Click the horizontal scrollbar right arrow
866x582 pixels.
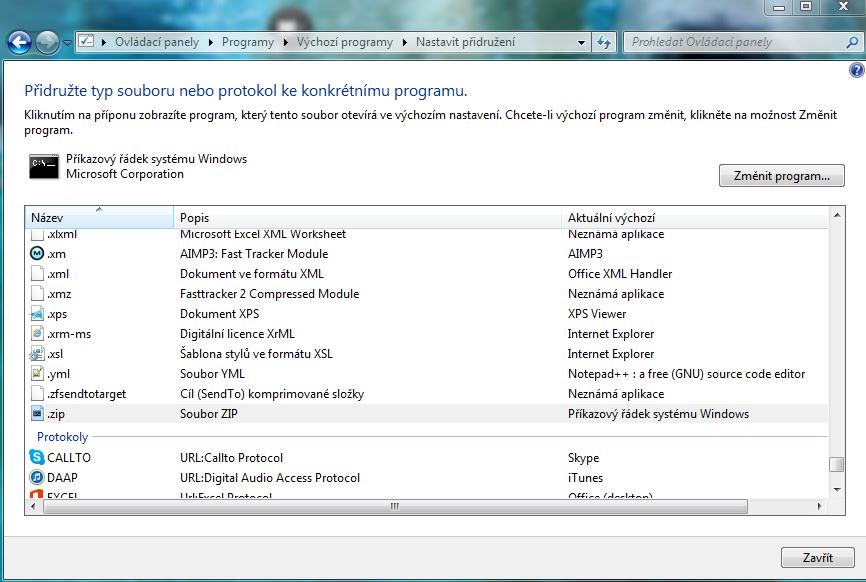tap(820, 506)
